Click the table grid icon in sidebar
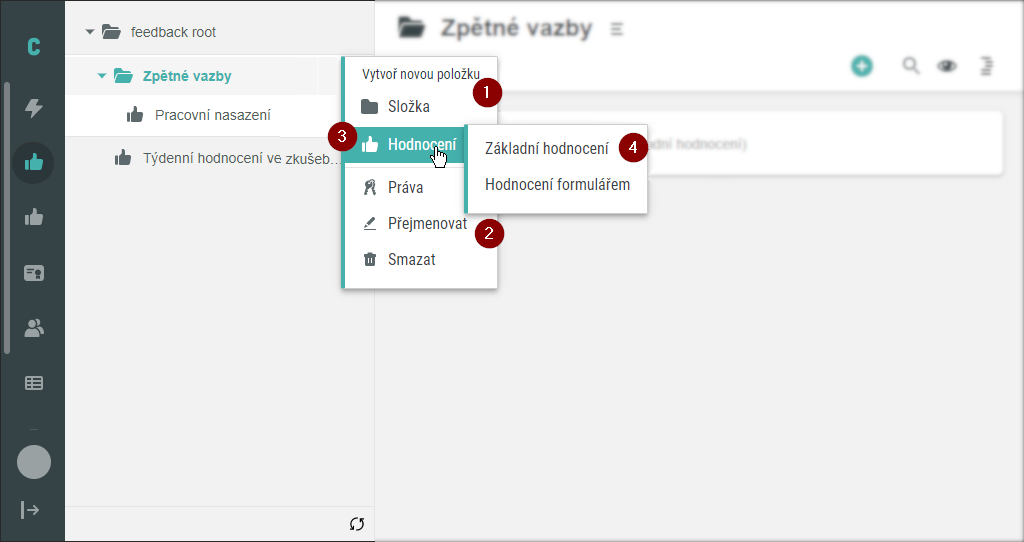The image size is (1024, 542). coord(34,382)
